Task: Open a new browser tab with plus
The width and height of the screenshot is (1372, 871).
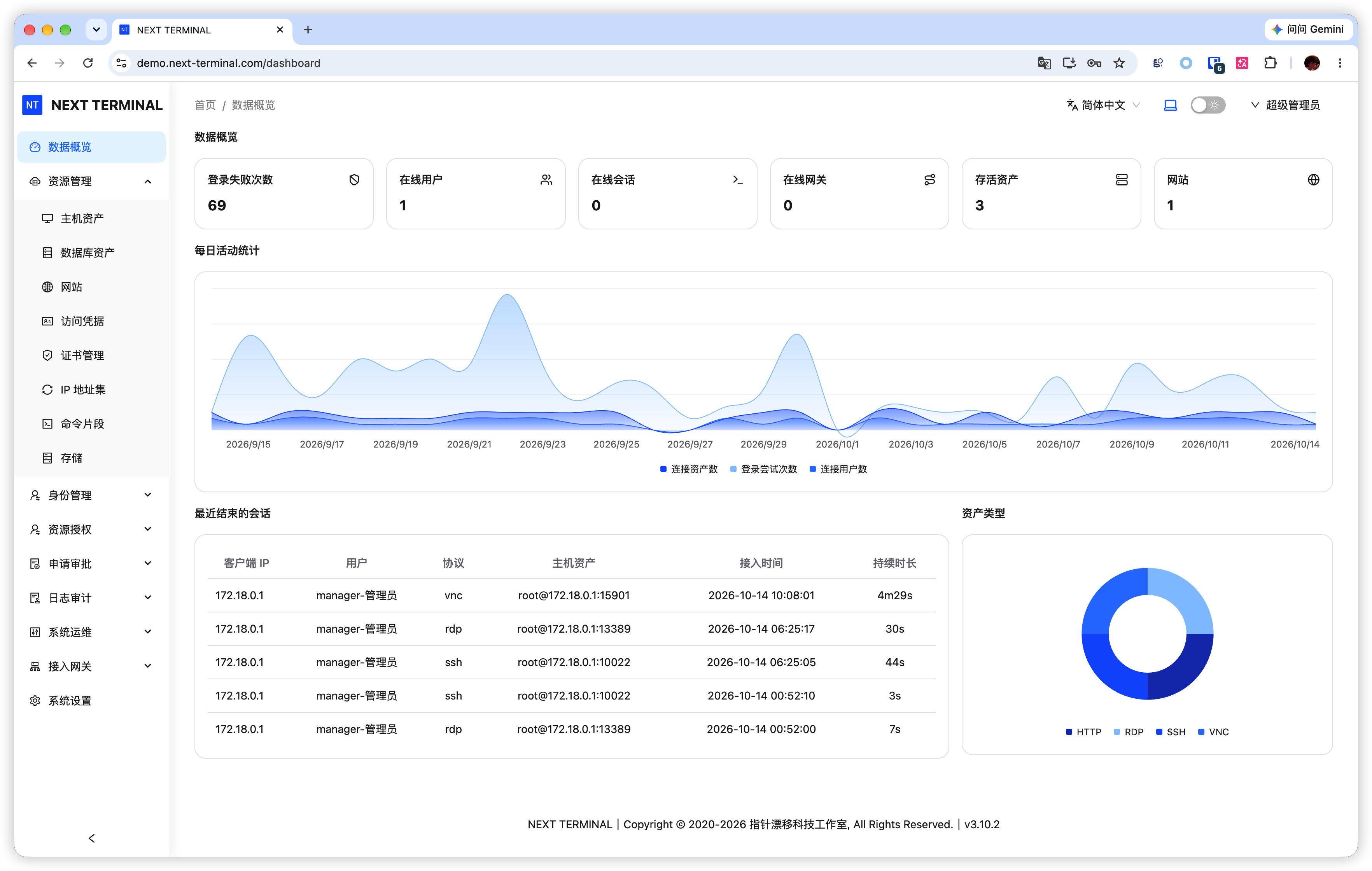Action: [308, 30]
